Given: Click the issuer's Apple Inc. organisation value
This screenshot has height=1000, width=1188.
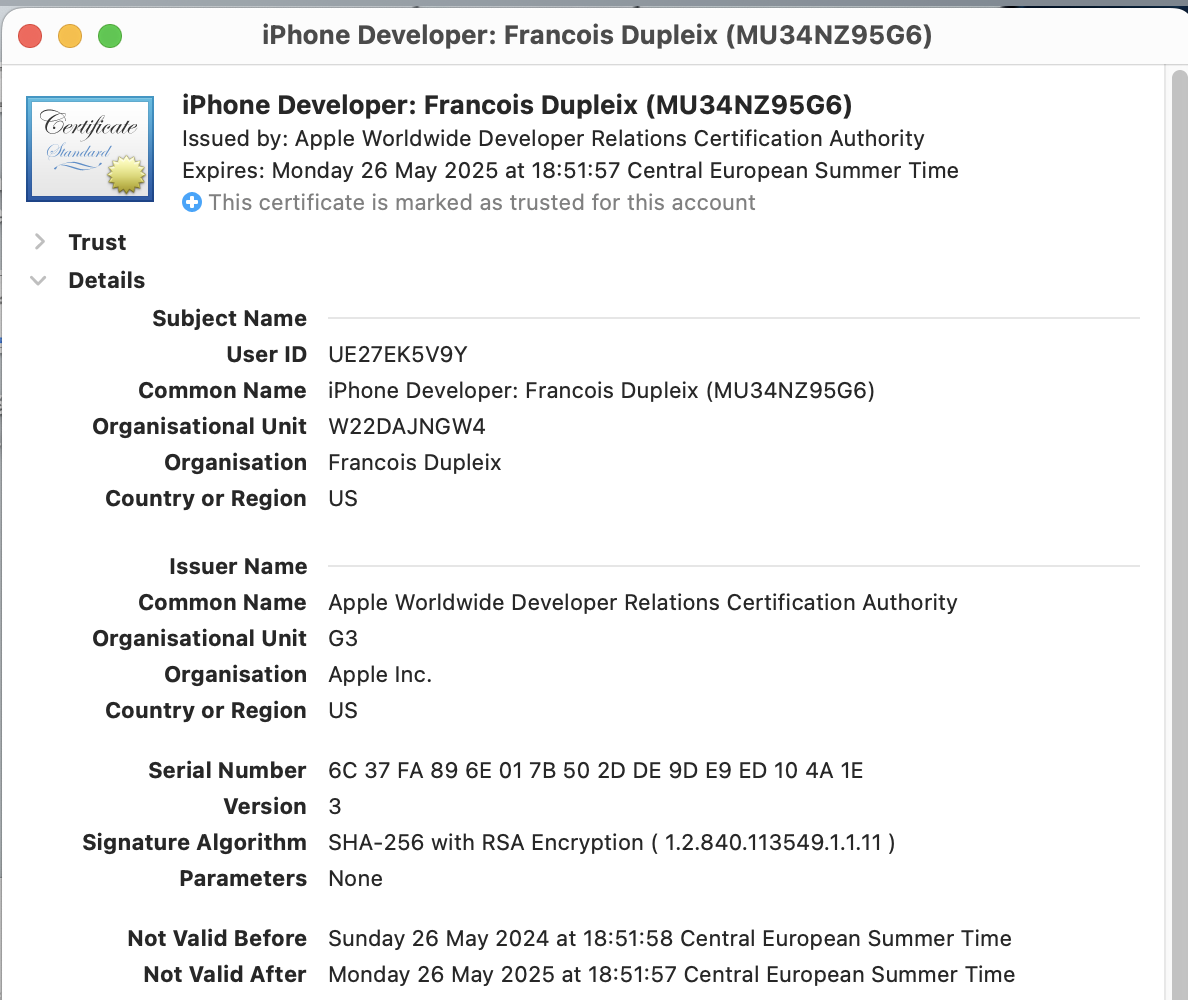Looking at the screenshot, I should point(380,674).
